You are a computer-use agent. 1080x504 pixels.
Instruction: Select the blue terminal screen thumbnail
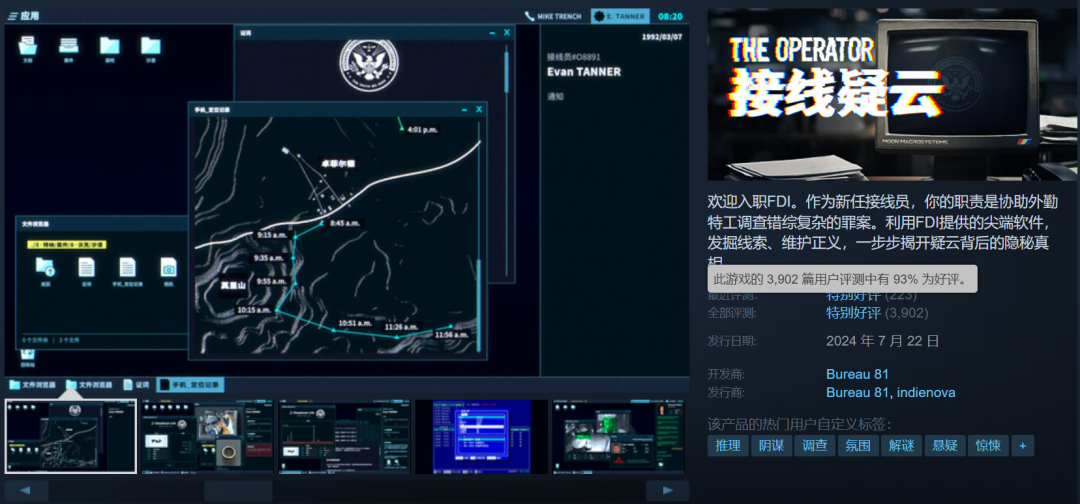[x=481, y=437]
